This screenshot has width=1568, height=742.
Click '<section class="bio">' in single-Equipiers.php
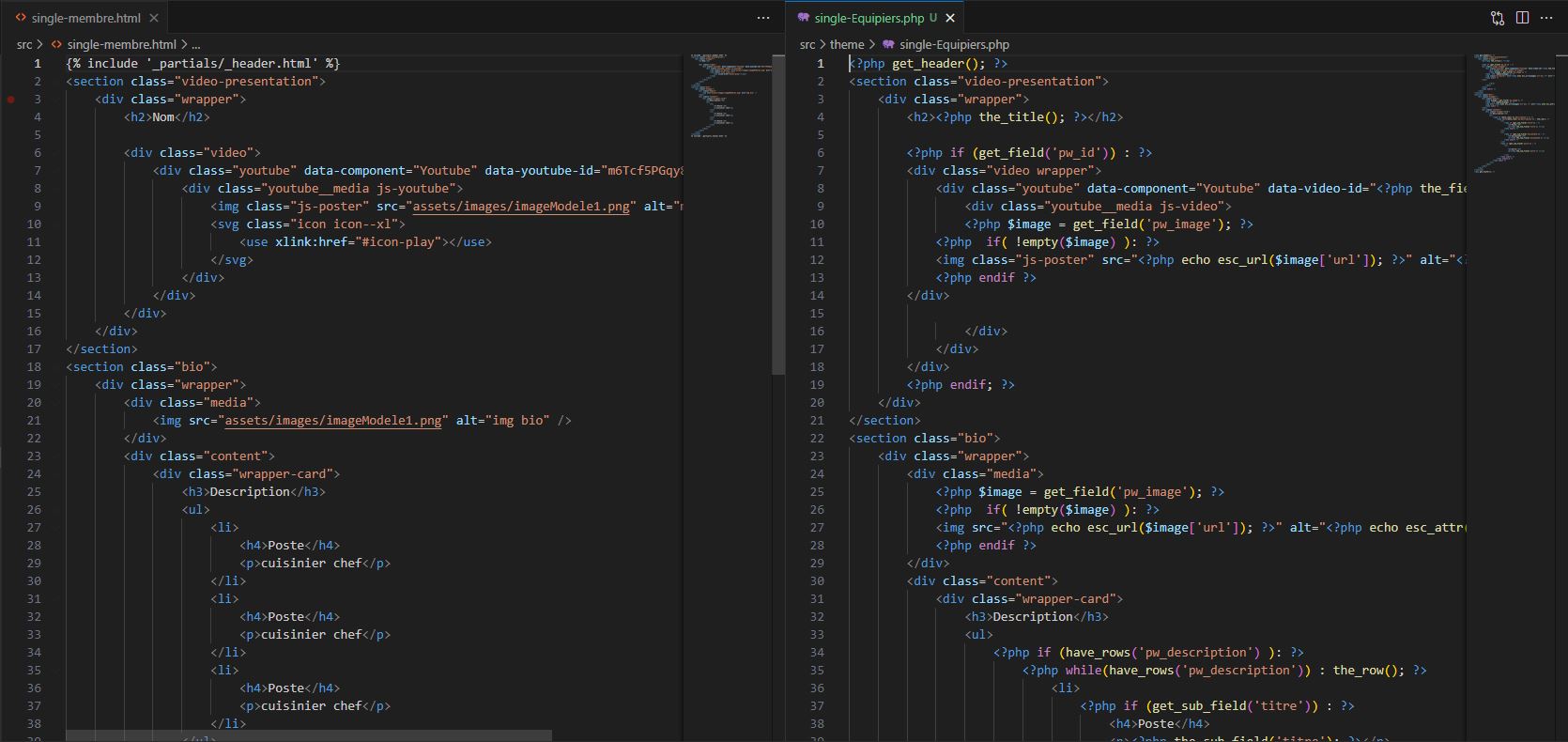925,438
